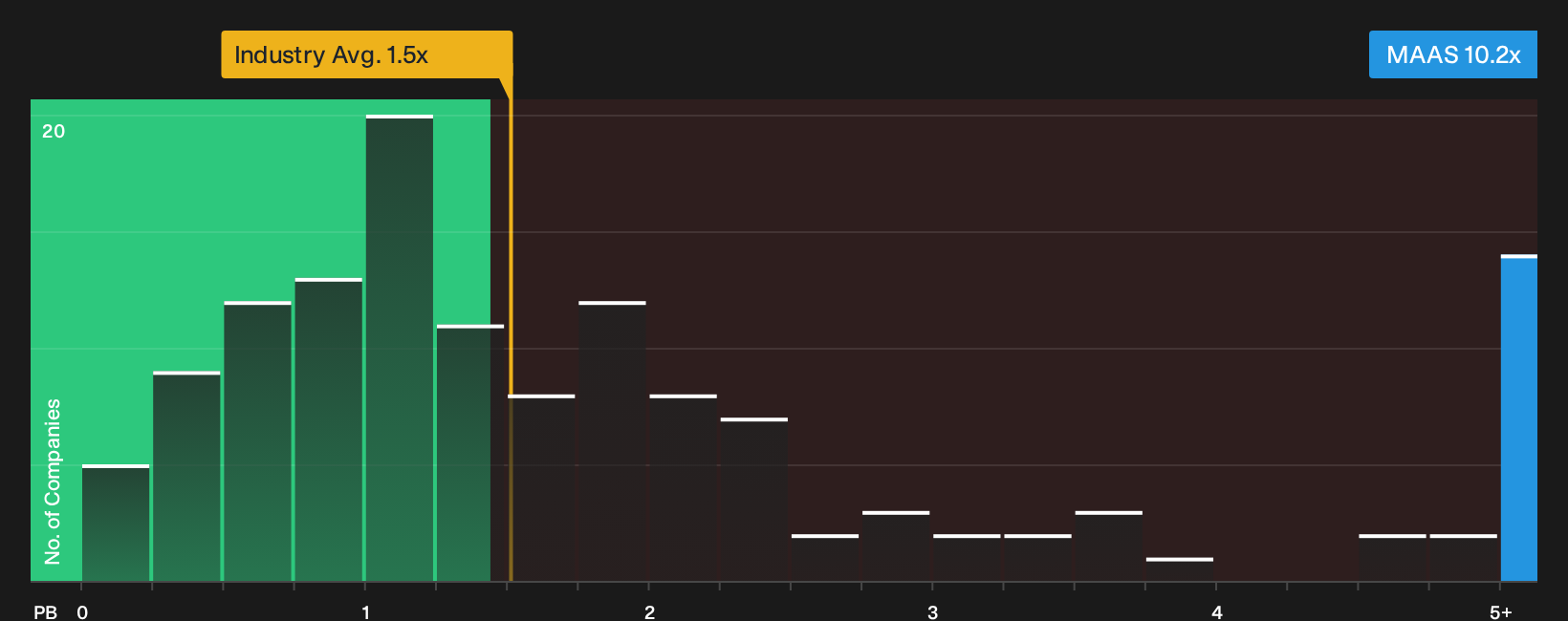1568x621 pixels.
Task: Click the 'PB' x-axis title
Action: click(45, 612)
